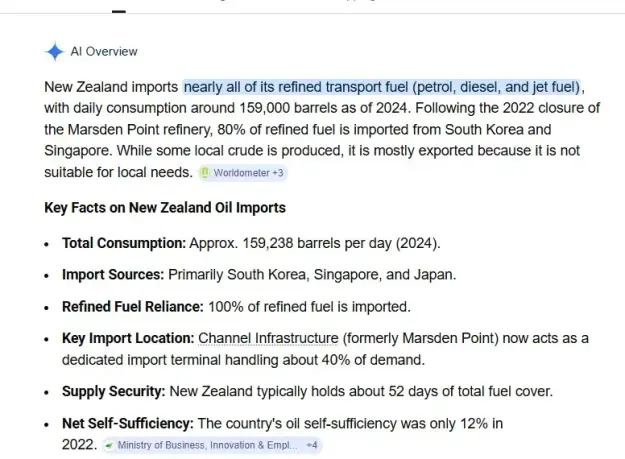Expand the +4 additional sources indicator
Viewport: 625px width, 459px height.
(x=312, y=445)
